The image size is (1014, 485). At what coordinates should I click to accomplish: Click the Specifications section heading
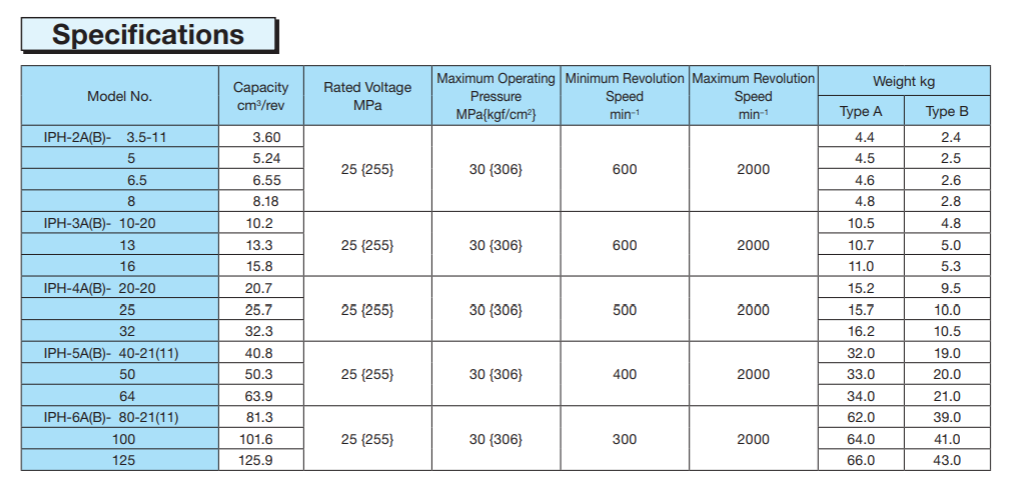[148, 35]
